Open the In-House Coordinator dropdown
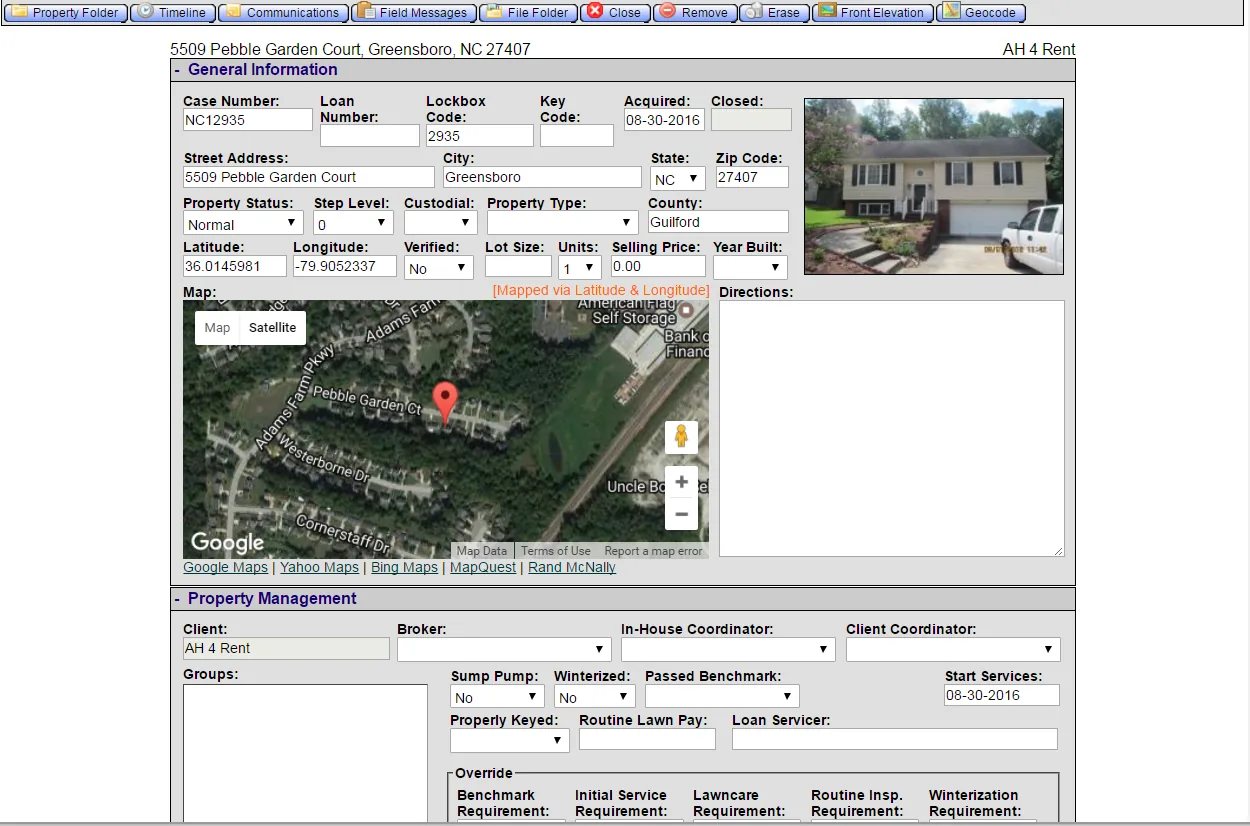 (x=728, y=649)
